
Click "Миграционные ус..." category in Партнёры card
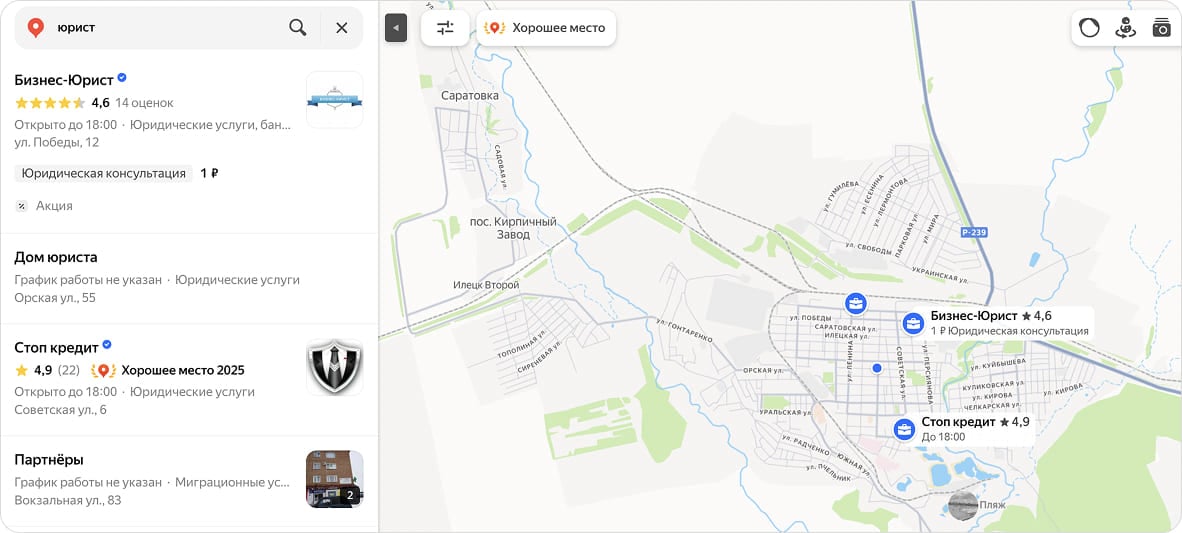tap(231, 482)
